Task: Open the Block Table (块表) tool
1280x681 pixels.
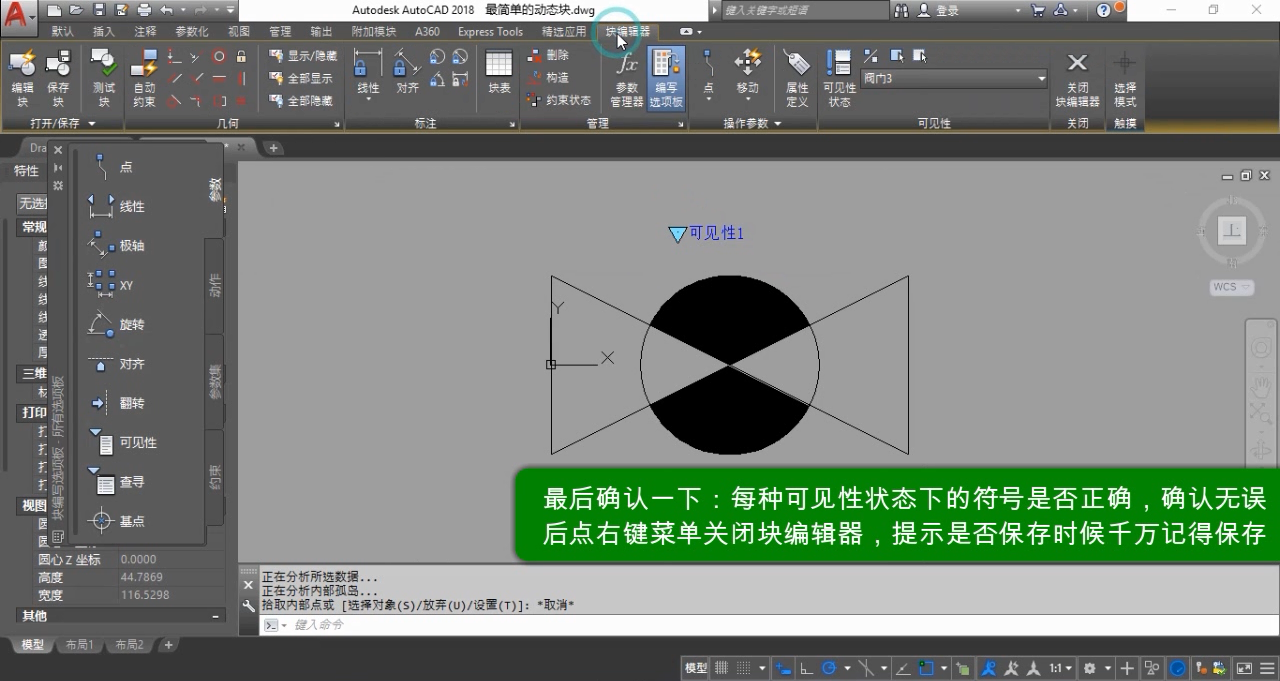Action: tap(499, 72)
